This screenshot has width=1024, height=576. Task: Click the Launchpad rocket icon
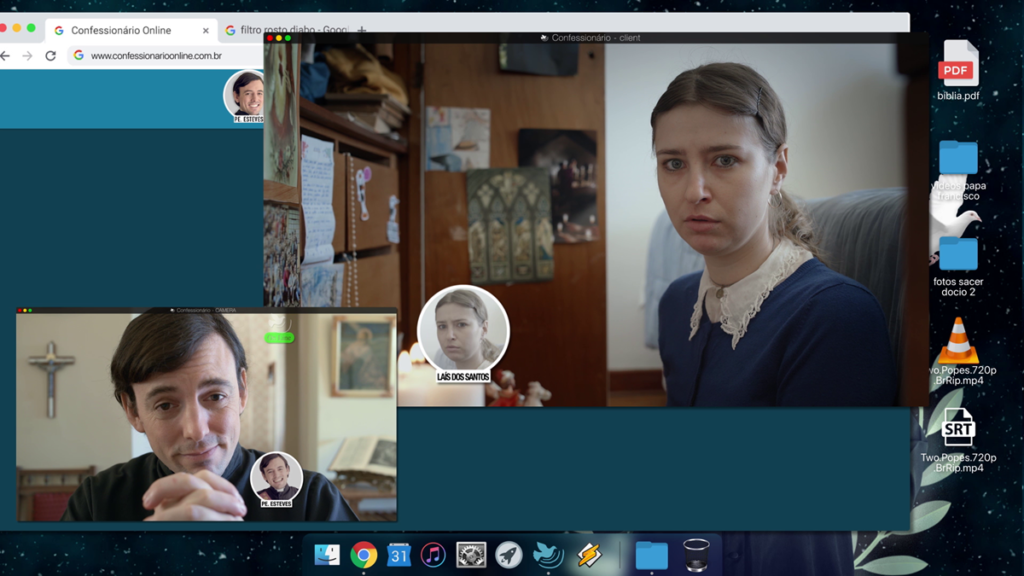(509, 555)
